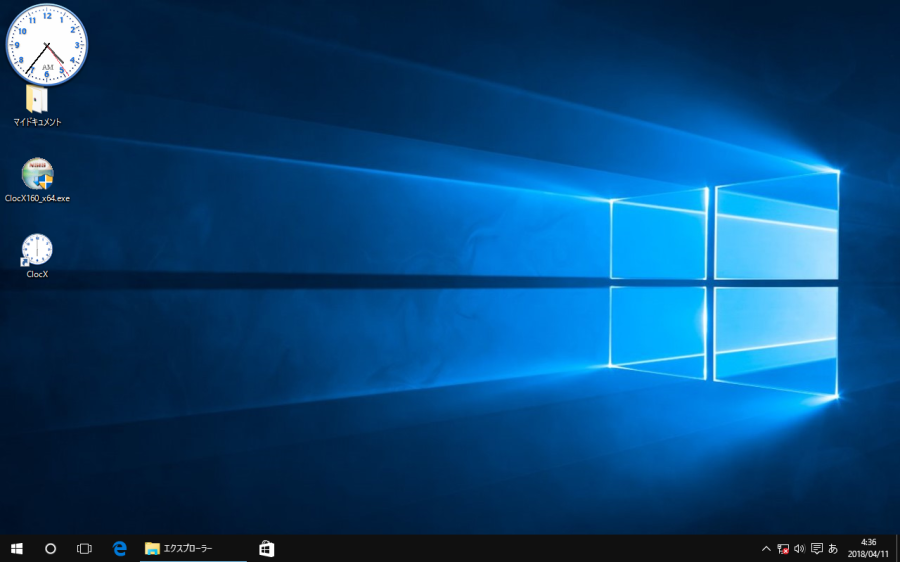The height and width of the screenshot is (562, 900).
Task: Click the ClocX160_x64.exe file name label
Action: (37, 198)
